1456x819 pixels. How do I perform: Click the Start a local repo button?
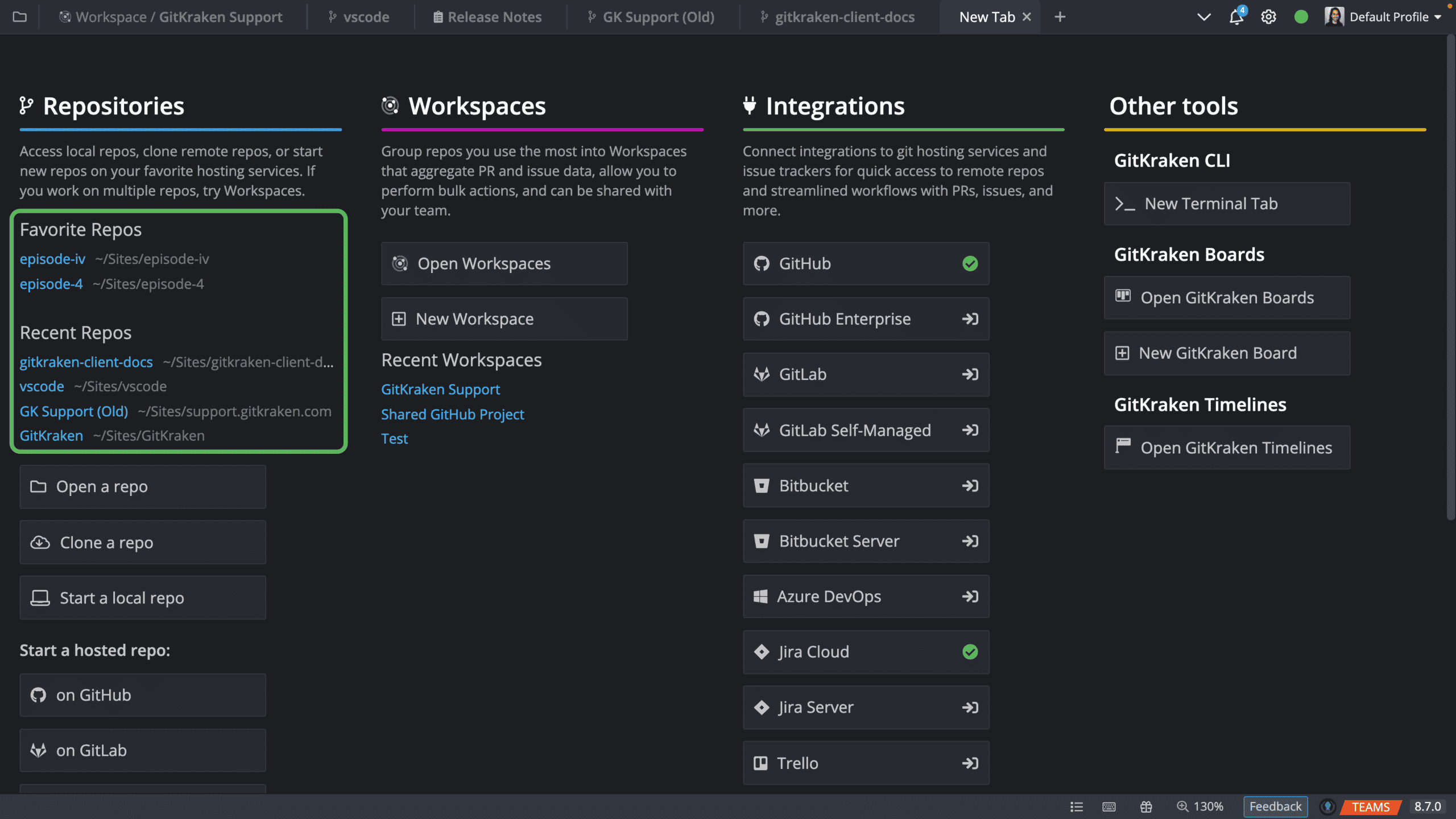(143, 598)
